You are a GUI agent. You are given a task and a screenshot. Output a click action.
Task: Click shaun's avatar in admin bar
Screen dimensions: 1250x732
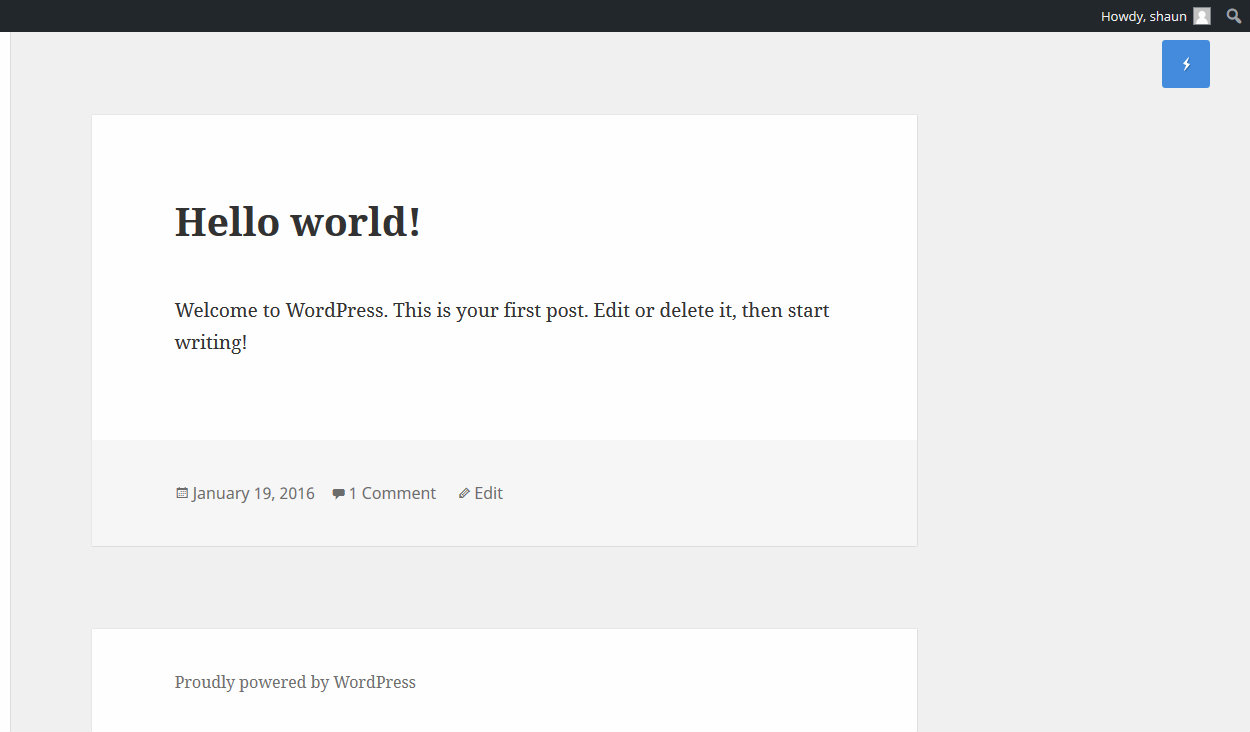tap(1202, 16)
